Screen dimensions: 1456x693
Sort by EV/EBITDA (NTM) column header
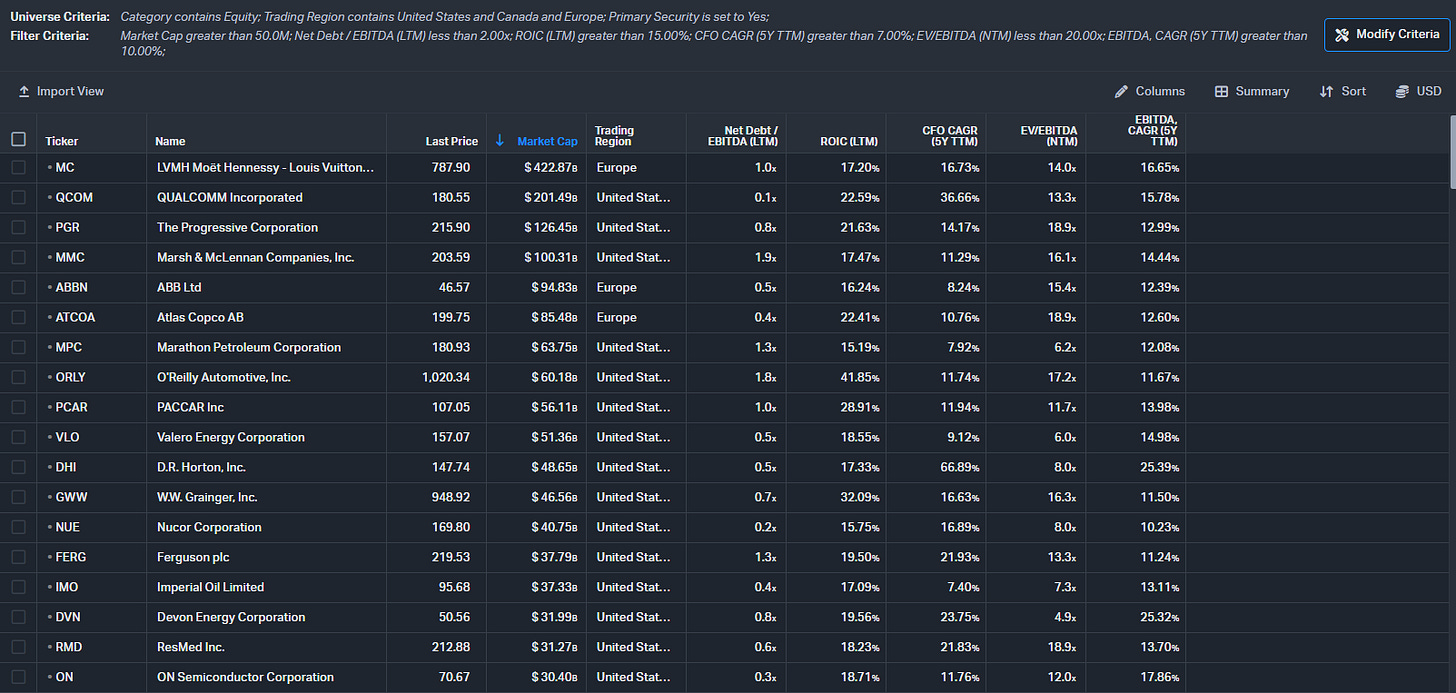1049,135
